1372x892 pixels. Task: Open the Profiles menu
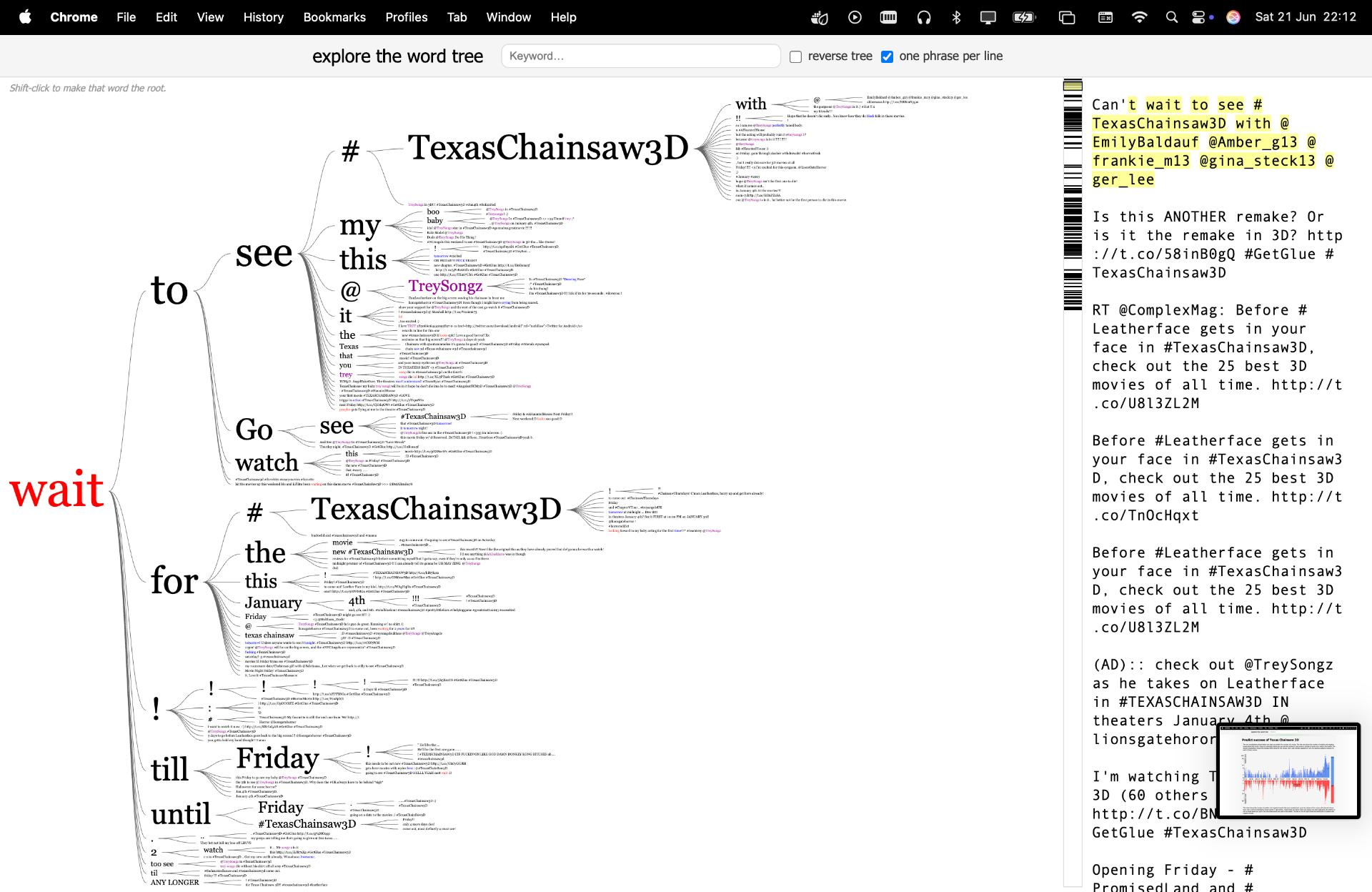(407, 17)
